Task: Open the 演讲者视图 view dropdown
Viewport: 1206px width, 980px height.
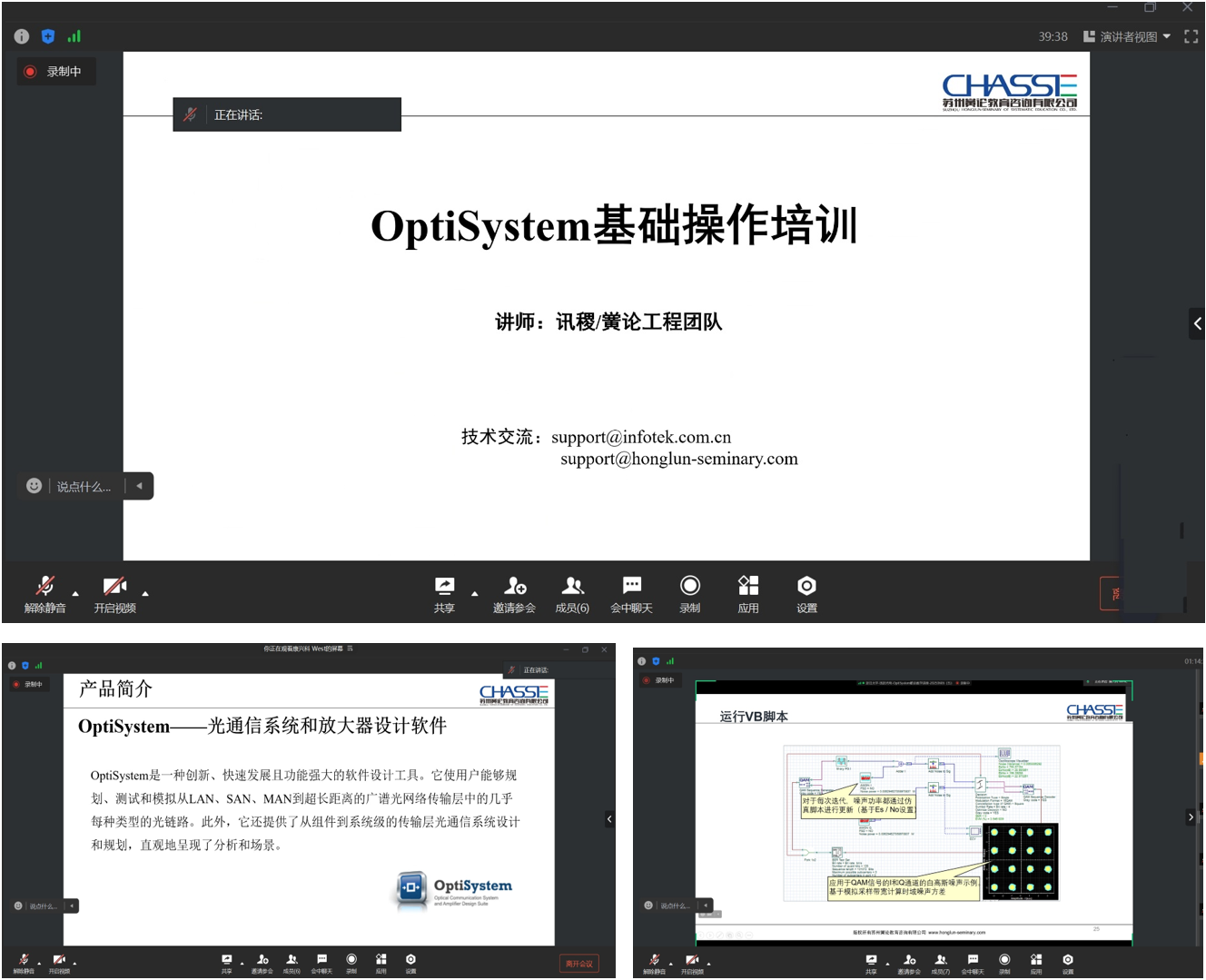Action: 1127,36
